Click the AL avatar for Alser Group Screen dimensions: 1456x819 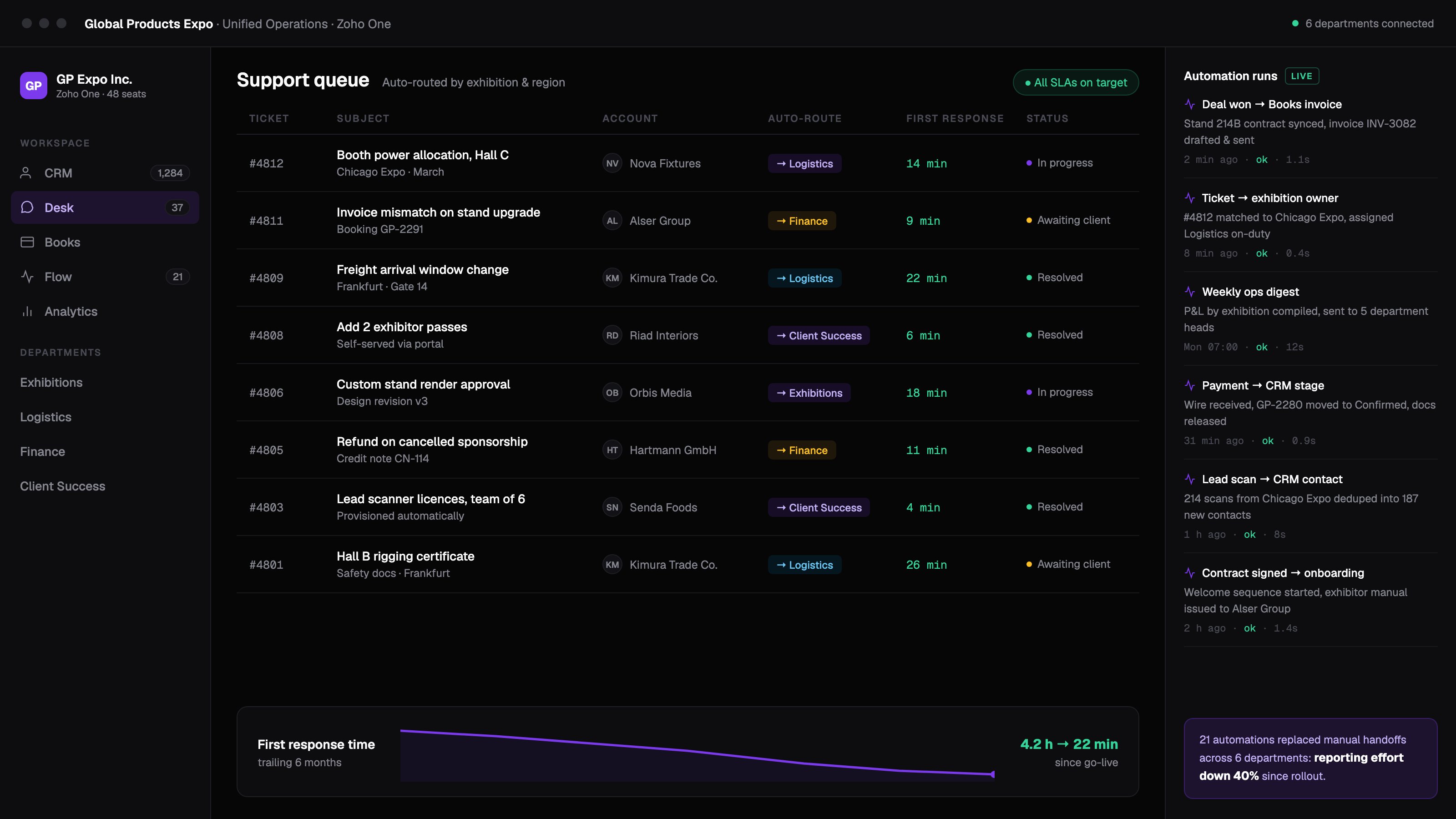click(612, 220)
